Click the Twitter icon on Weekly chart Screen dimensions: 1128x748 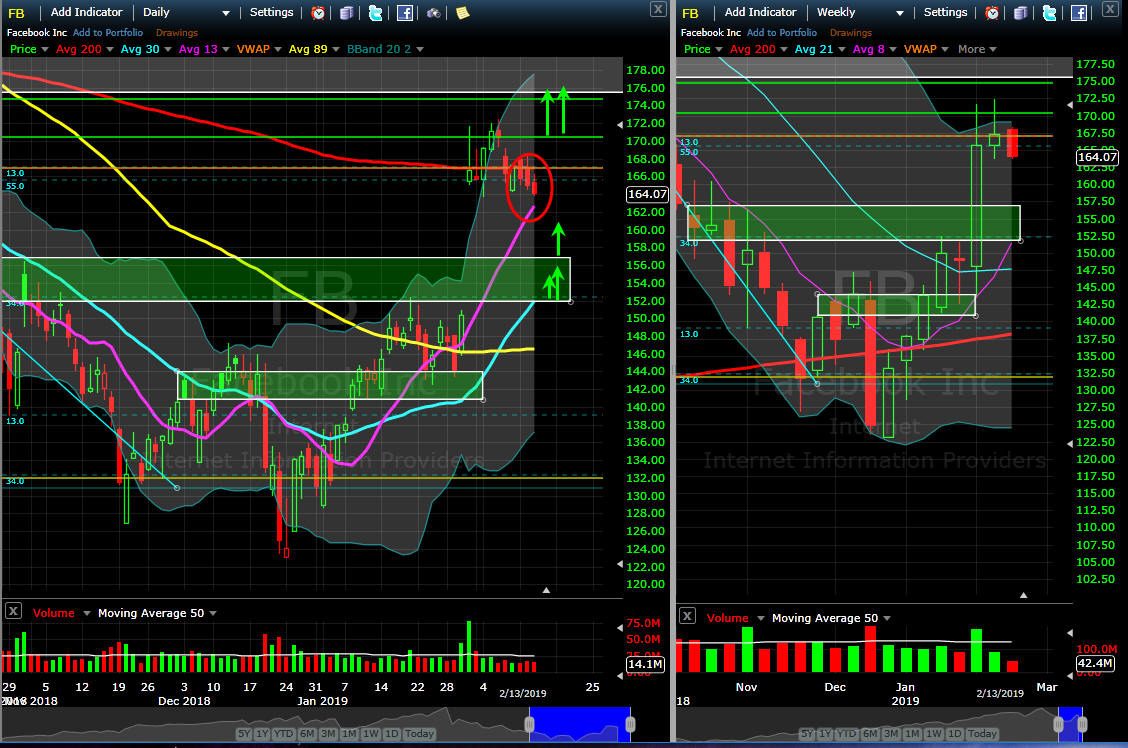(1049, 13)
